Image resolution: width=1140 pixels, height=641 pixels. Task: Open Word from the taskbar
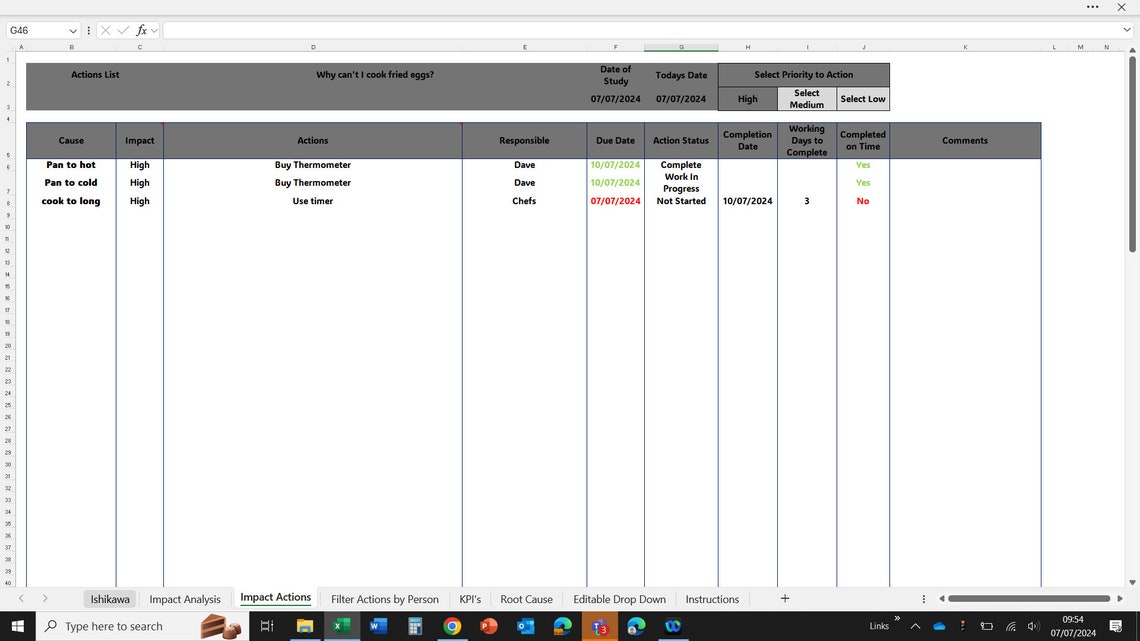[378, 626]
